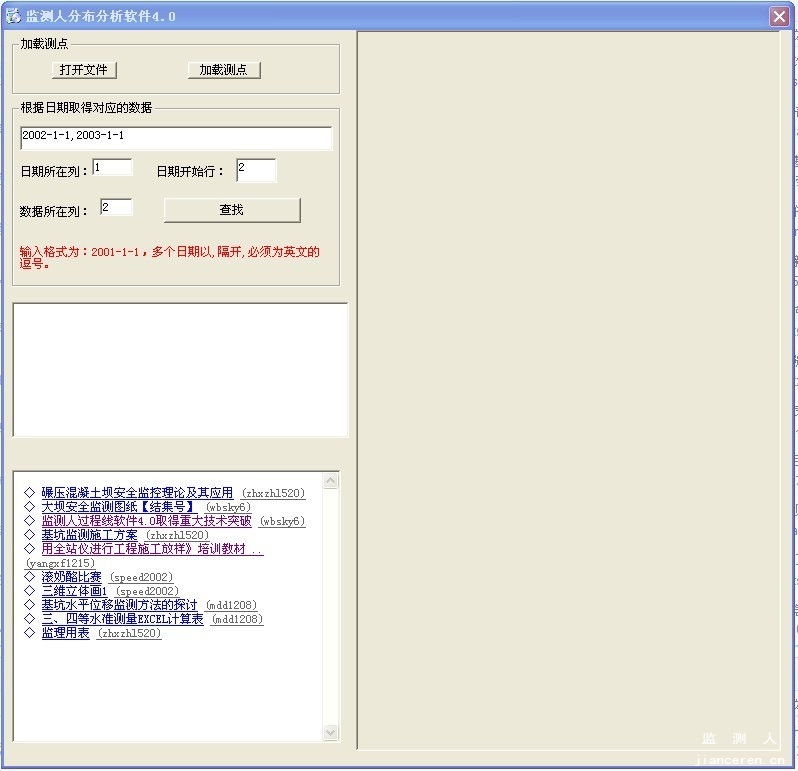This screenshot has width=798, height=771.
Task: Open link 基坑水平位移监测方法的探讨
Action: (120, 605)
